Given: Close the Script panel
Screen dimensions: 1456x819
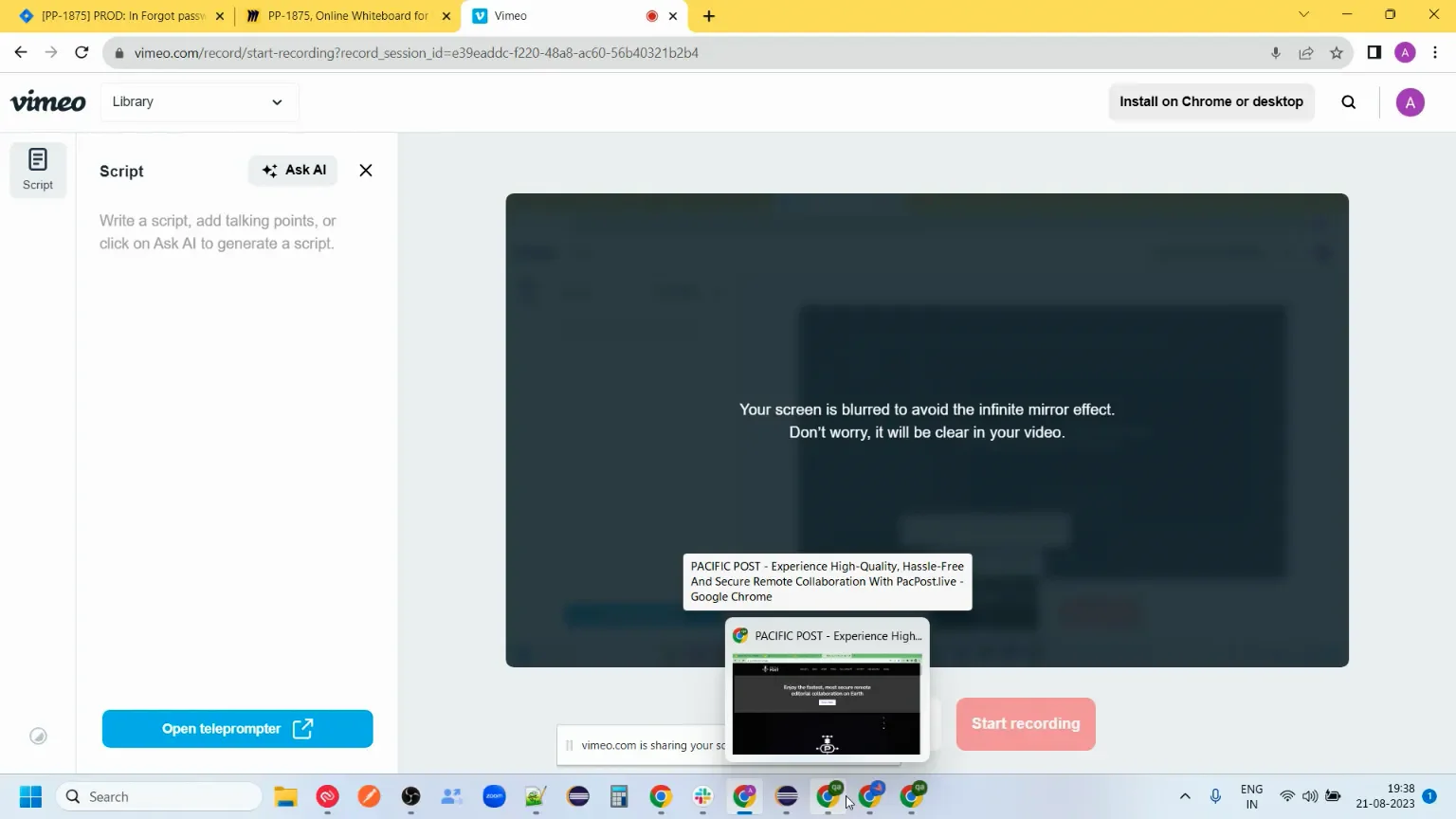Looking at the screenshot, I should coord(366,171).
